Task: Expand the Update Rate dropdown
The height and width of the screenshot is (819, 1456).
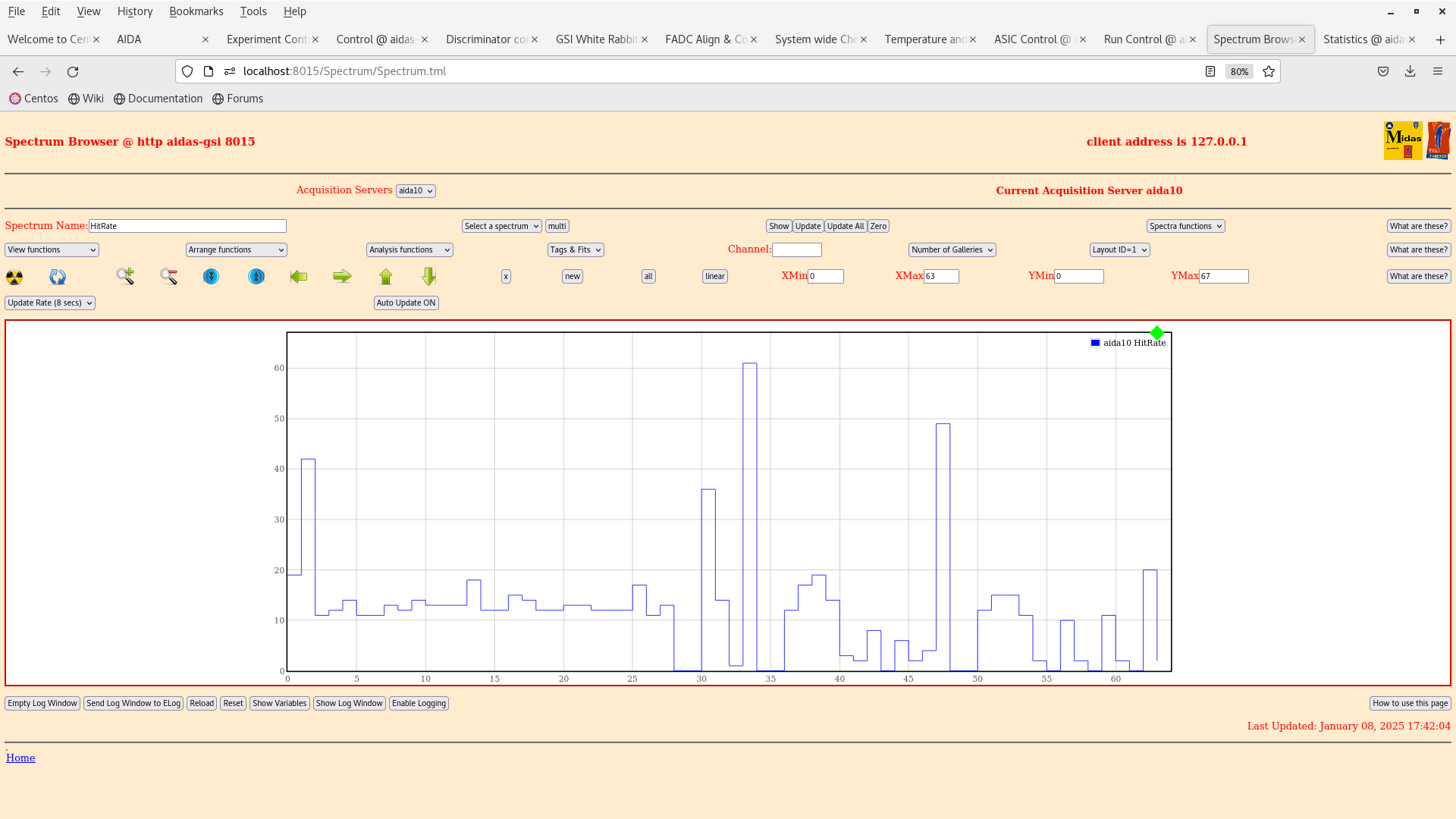Action: pos(50,303)
